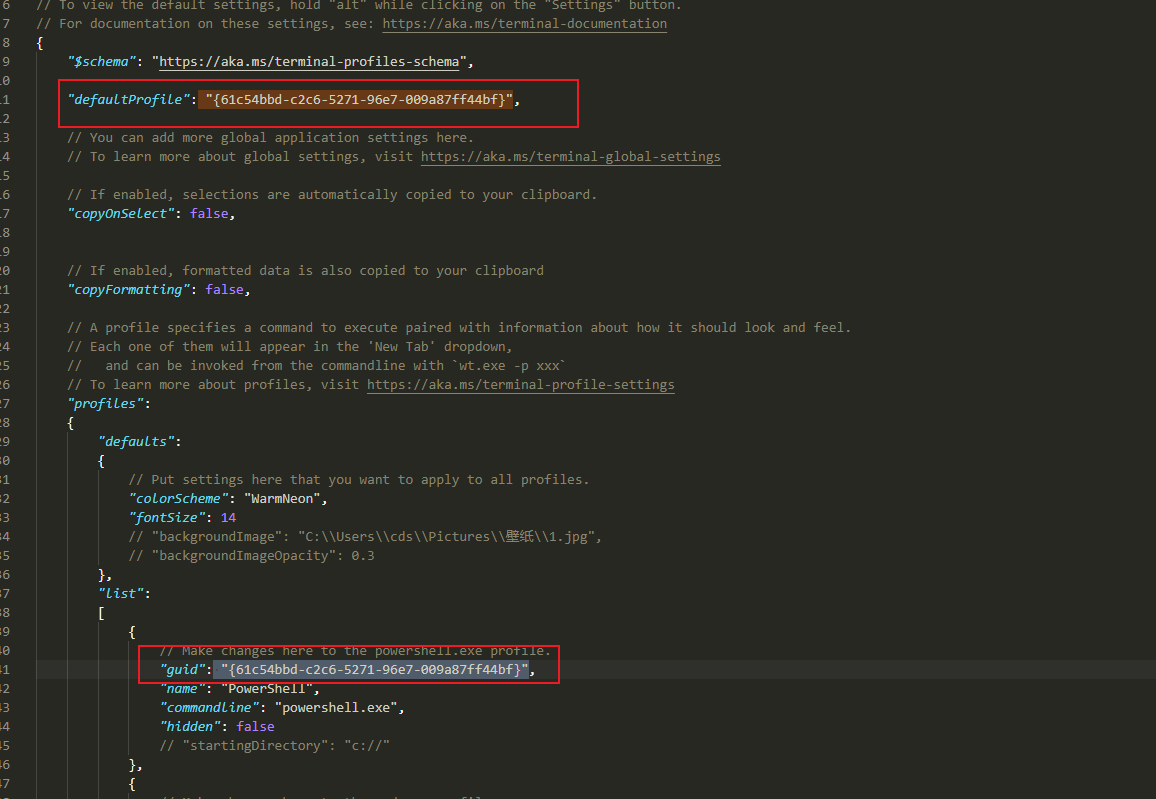Screen dimensions: 1156x799
Task: Click the comment "Make changes here to the powershell.exe profile"
Action: tap(355, 652)
